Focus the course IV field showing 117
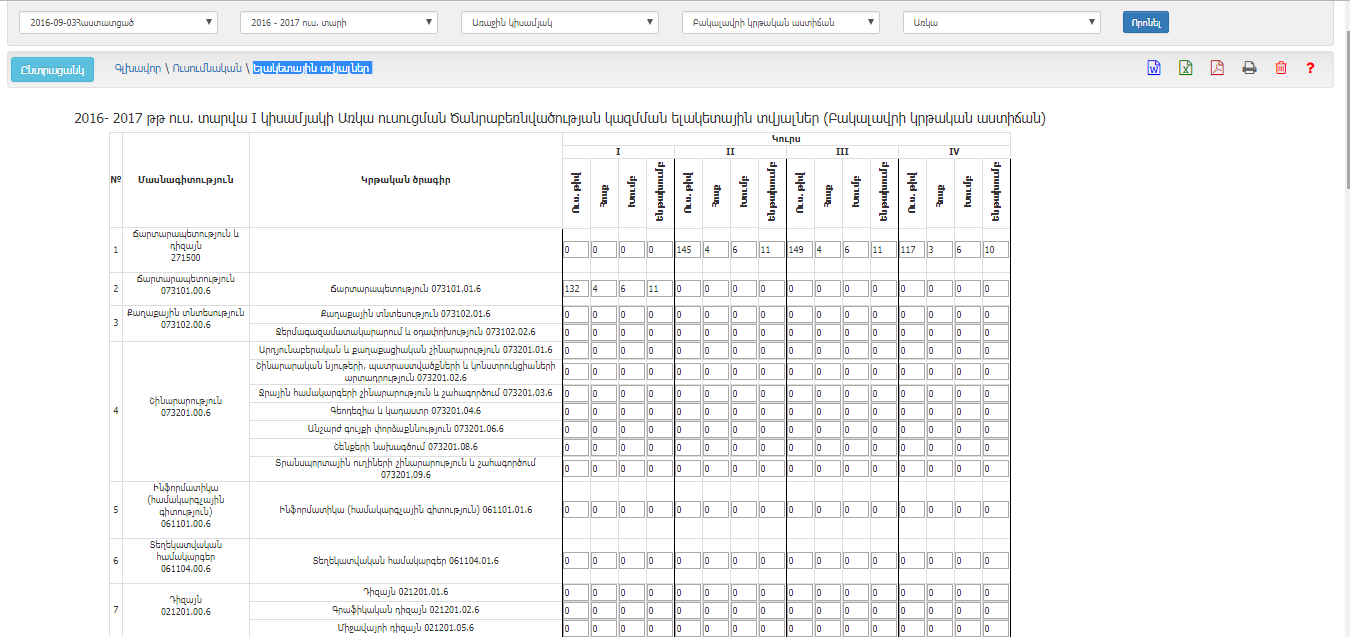Viewport: 1350px width, 637px height. pos(911,249)
